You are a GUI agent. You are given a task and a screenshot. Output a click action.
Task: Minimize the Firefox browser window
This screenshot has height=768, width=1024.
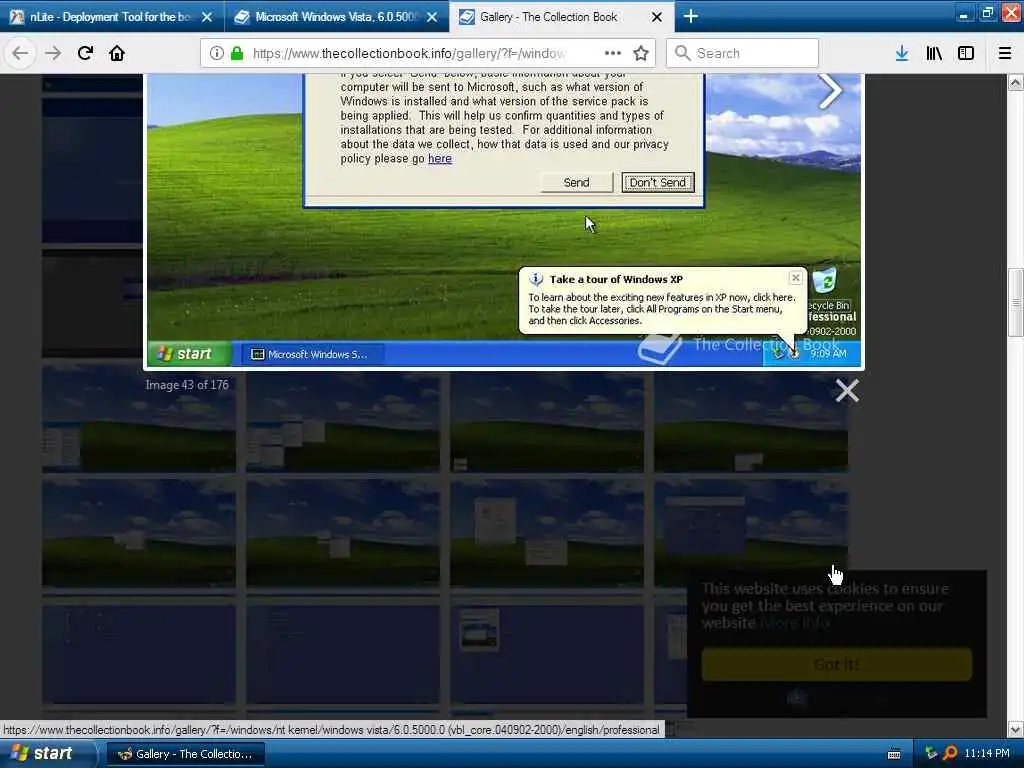point(964,12)
